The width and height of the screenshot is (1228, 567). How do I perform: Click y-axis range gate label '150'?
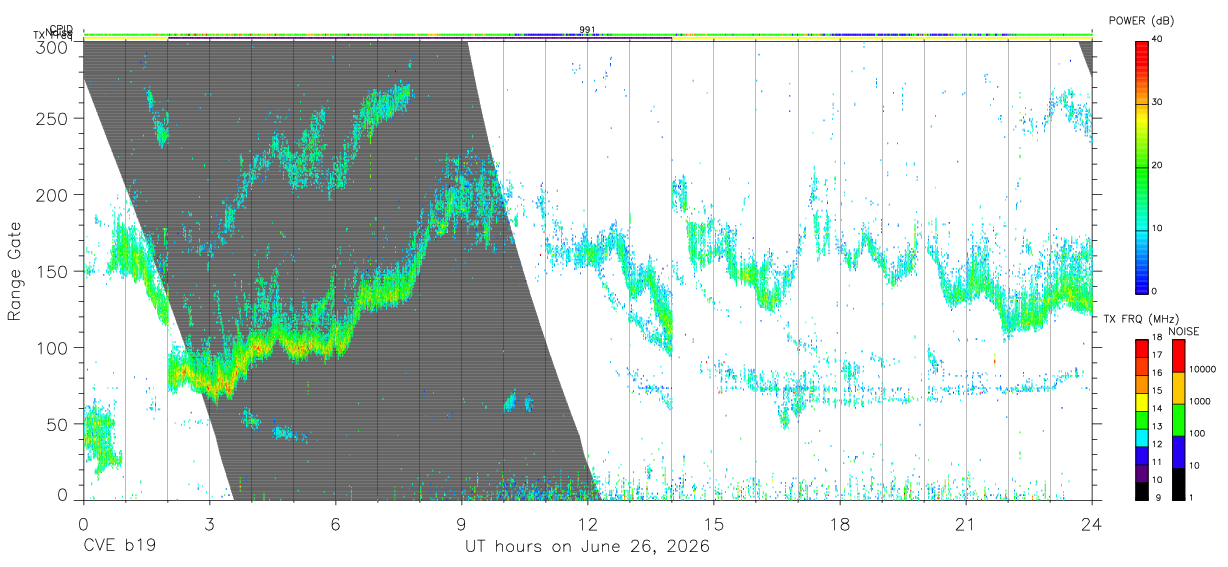(54, 271)
